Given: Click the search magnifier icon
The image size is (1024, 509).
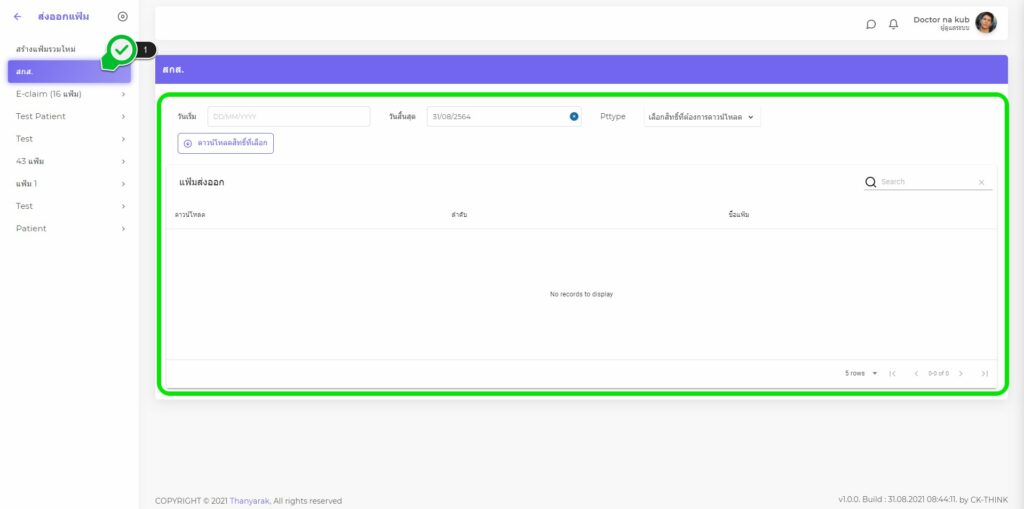Looking at the screenshot, I should coord(871,182).
